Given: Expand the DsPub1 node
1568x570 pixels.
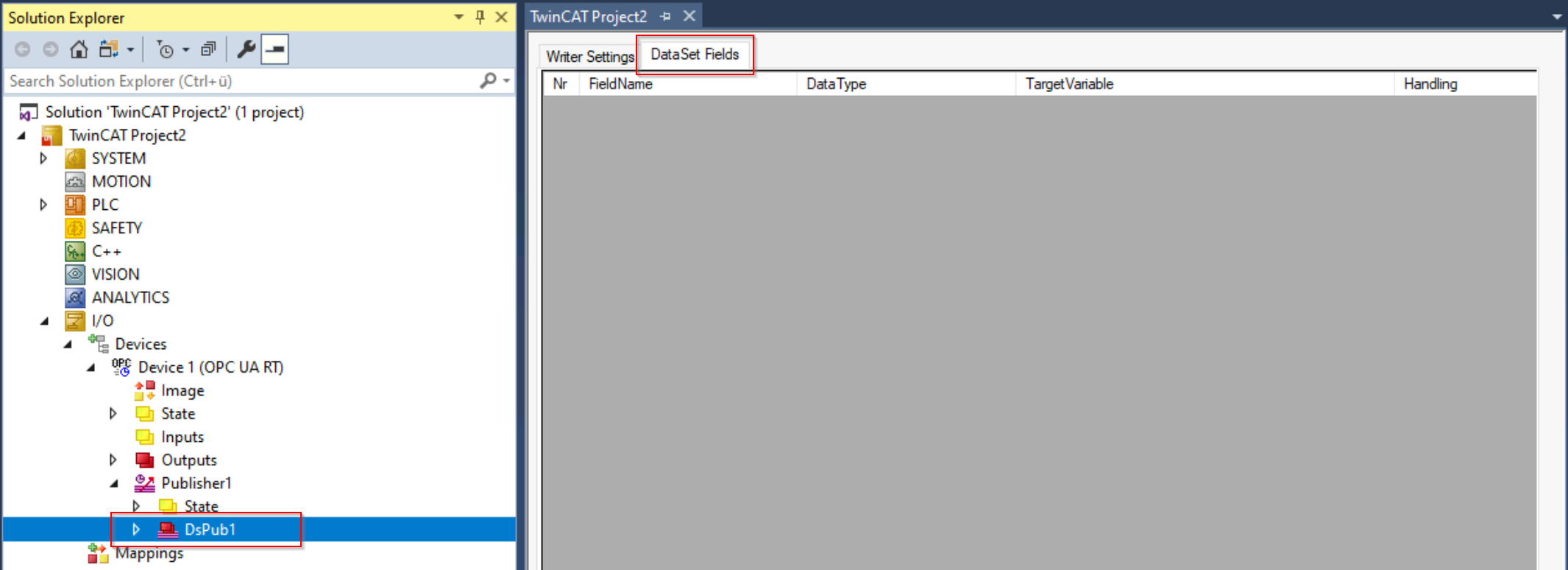Looking at the screenshot, I should click(x=137, y=529).
